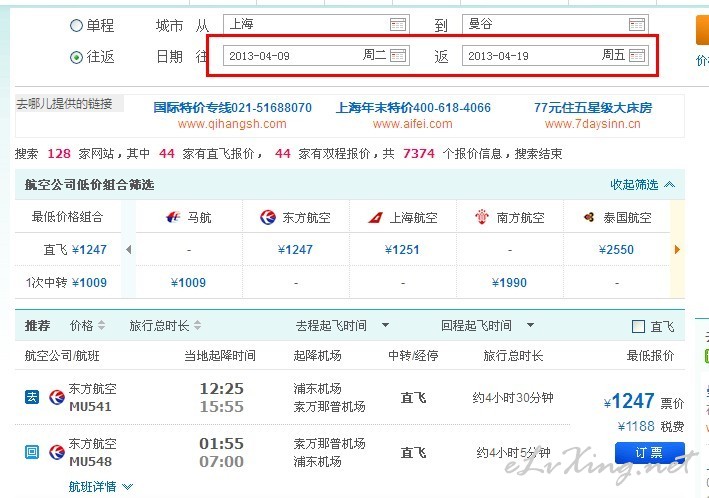Viewport: 709px width, 498px height.
Task: Choose 泰国航空 direct price ¥2550
Action: [616, 250]
